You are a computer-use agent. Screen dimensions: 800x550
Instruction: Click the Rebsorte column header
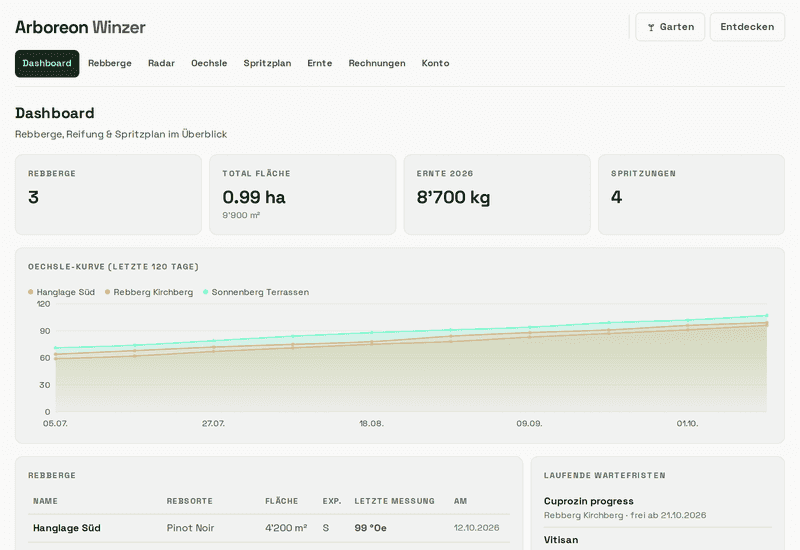pyautogui.click(x=189, y=501)
